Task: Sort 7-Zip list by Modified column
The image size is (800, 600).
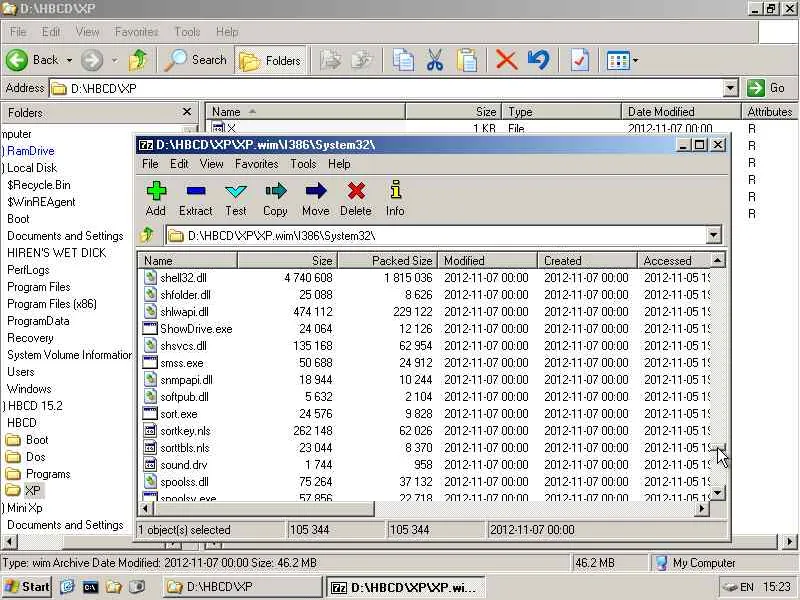Action: (487, 261)
